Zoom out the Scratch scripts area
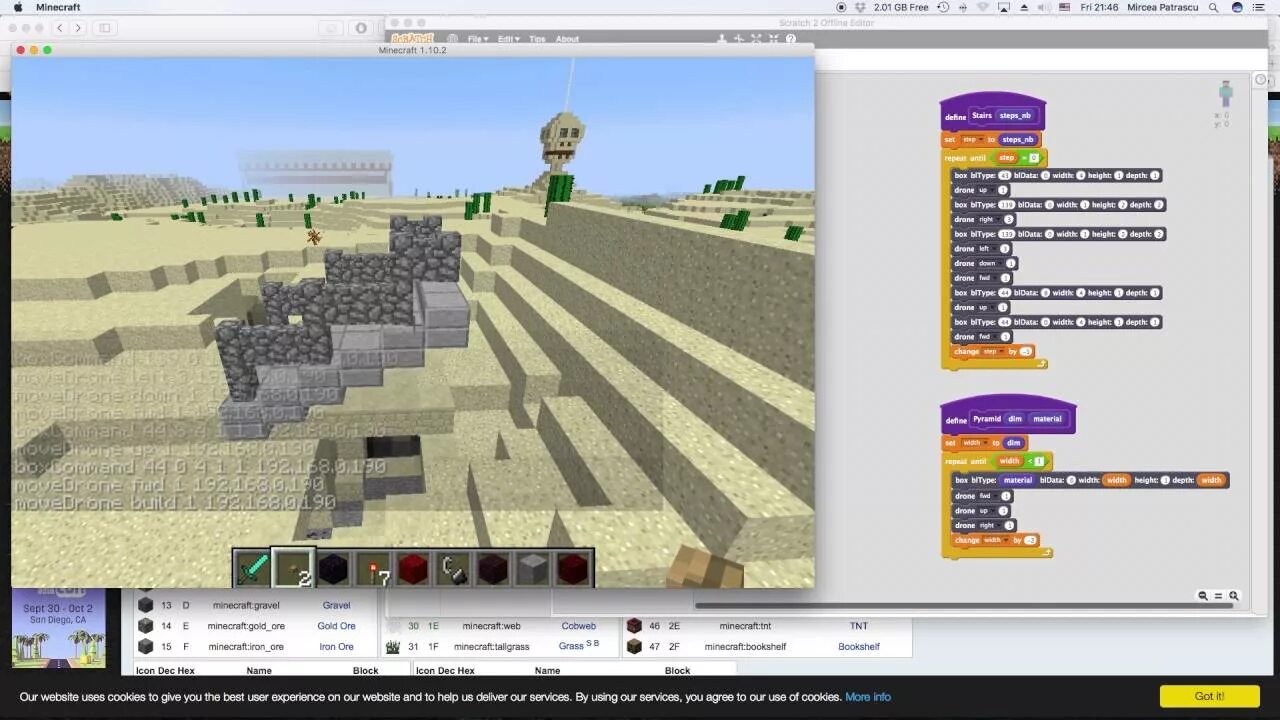This screenshot has width=1280, height=720. click(1203, 596)
